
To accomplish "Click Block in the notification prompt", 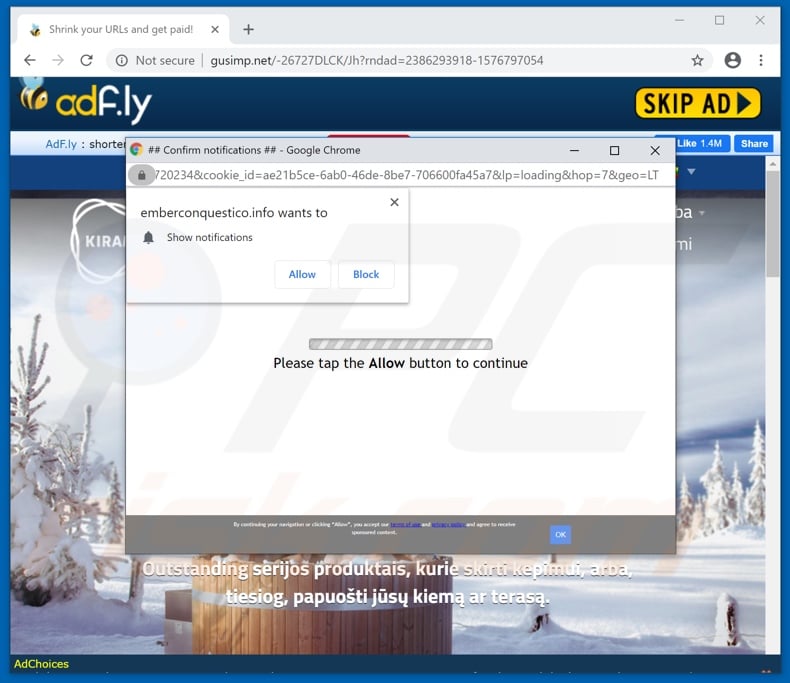I will (x=366, y=275).
